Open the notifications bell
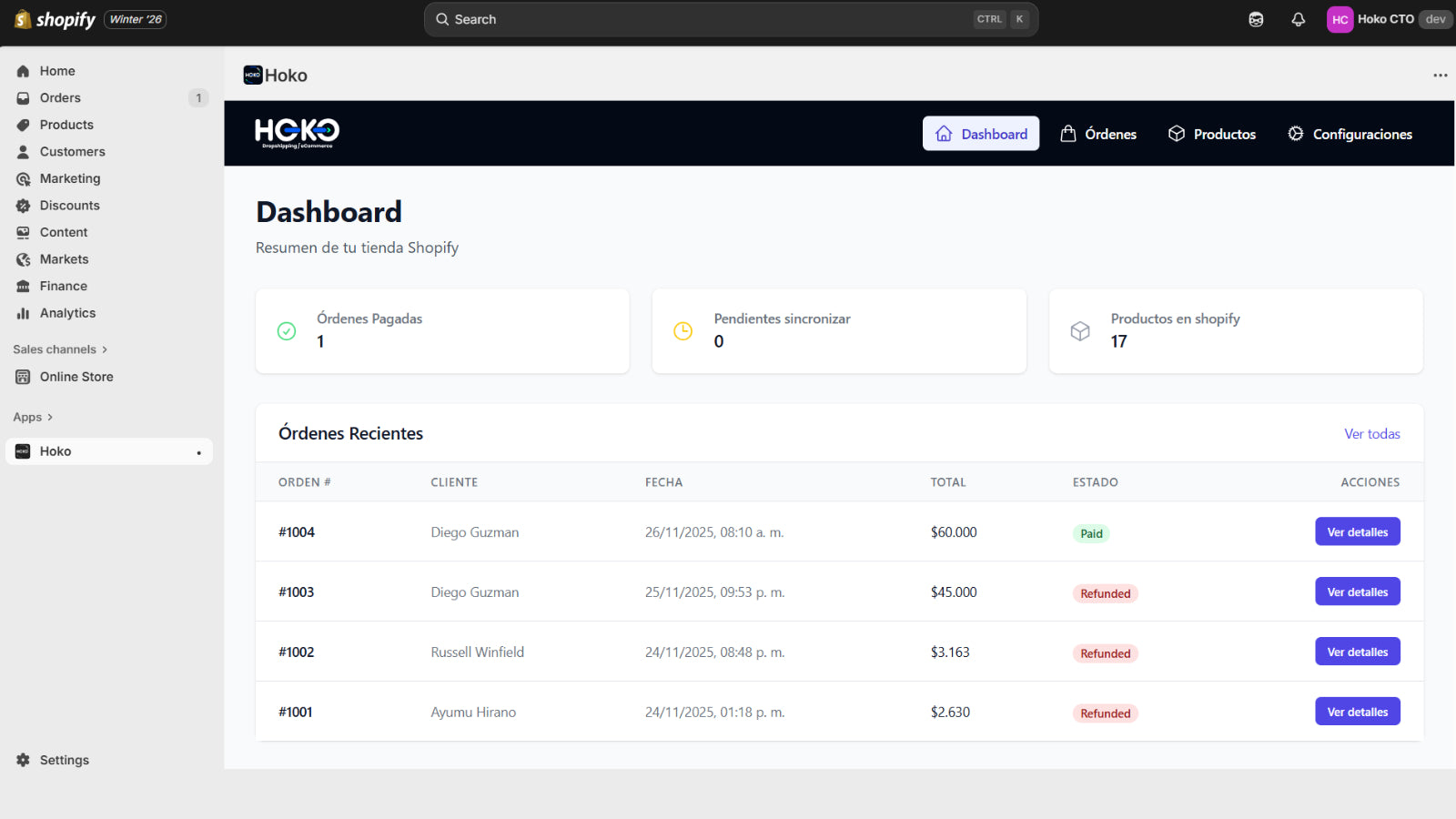 click(1299, 19)
